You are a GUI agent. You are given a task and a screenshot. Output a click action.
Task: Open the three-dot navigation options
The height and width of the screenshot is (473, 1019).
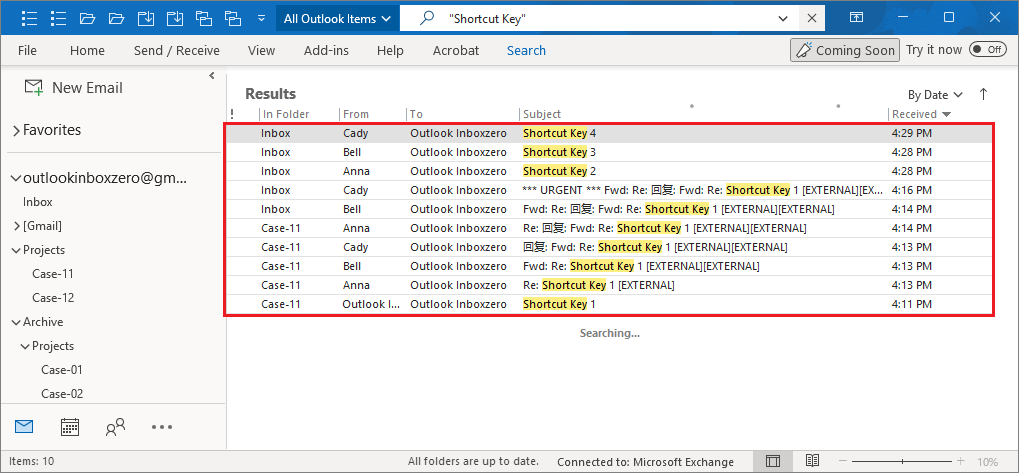tap(162, 427)
